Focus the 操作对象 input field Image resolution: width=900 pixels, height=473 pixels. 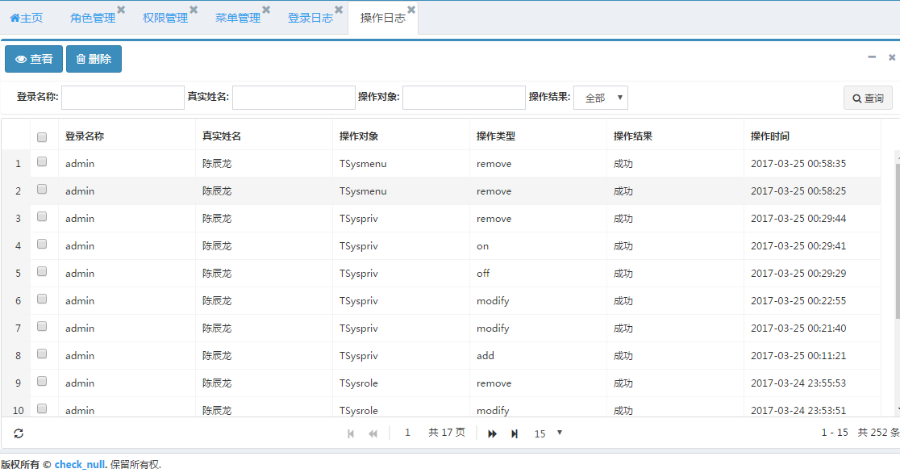464,98
